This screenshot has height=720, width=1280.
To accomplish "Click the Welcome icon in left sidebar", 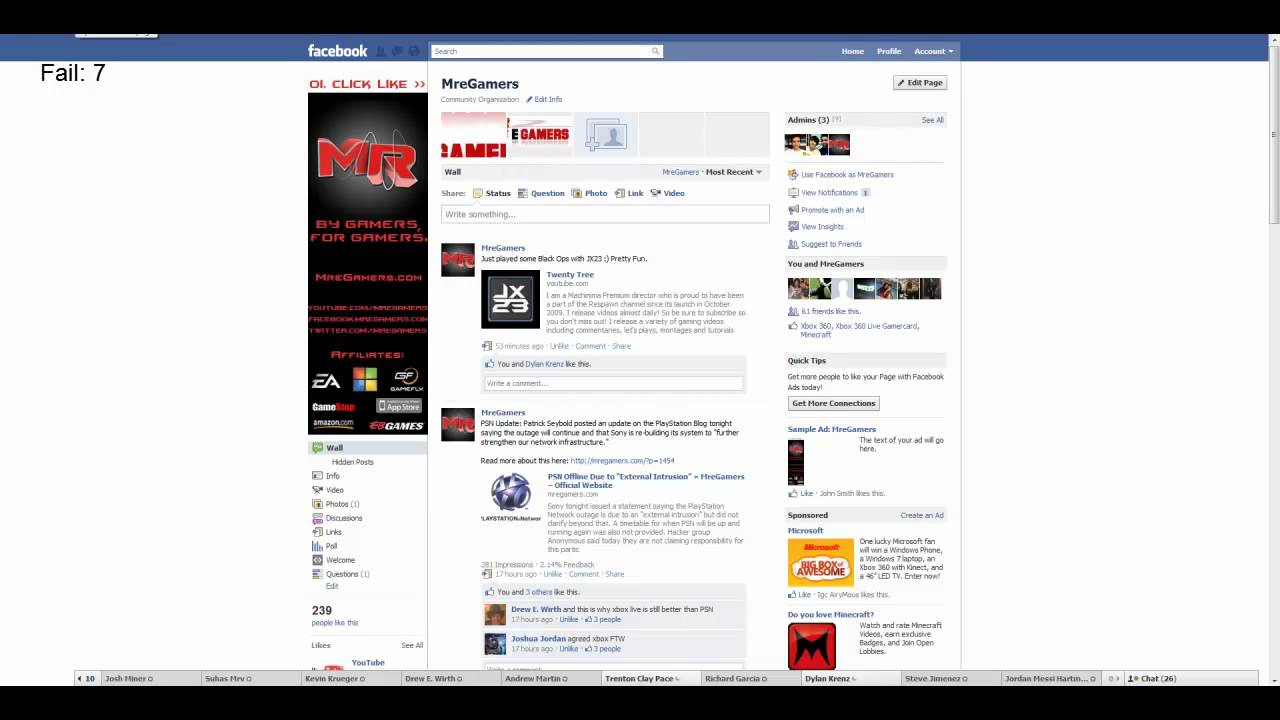I will pos(317,560).
